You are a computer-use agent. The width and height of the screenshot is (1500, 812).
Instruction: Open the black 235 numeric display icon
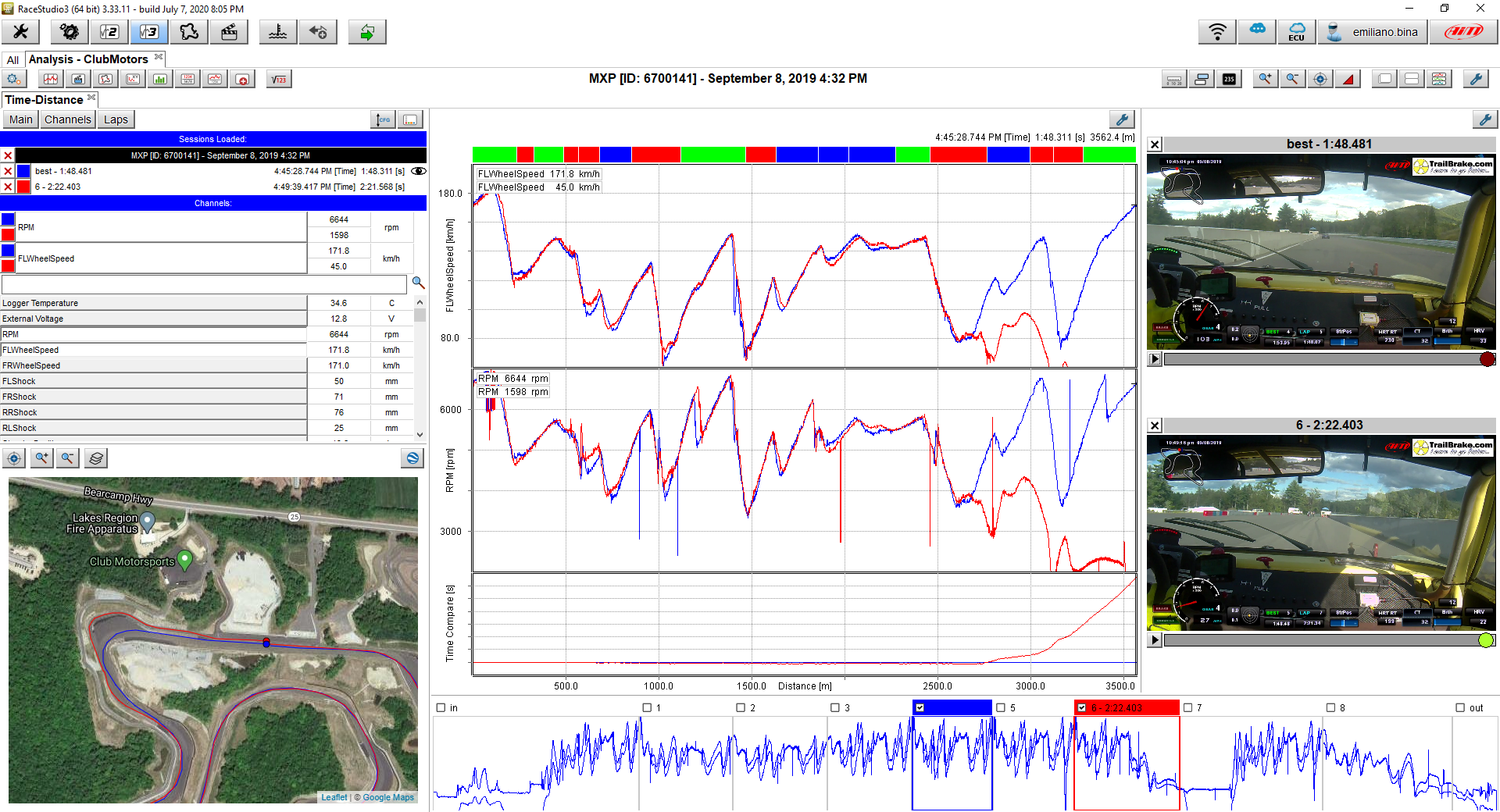tap(1229, 79)
